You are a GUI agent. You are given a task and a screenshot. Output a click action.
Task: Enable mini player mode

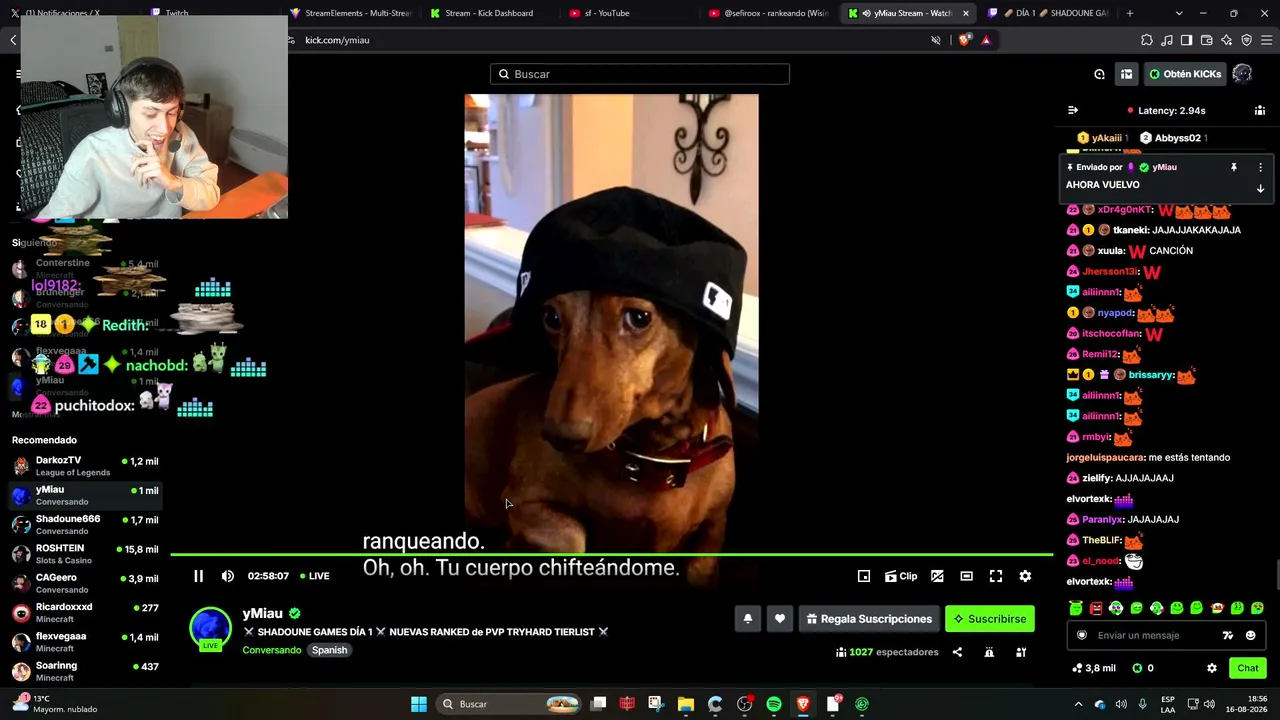coord(864,576)
